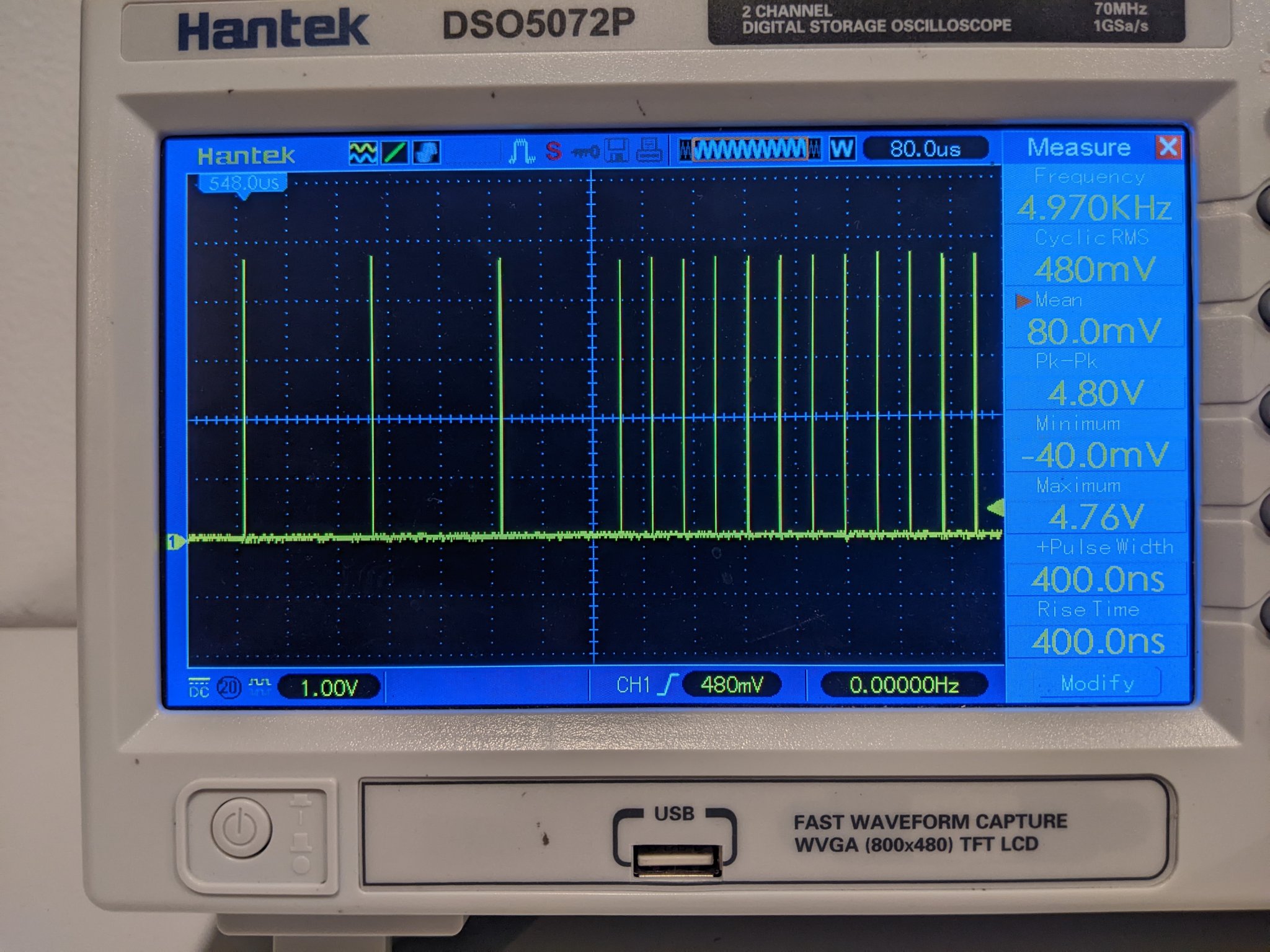The width and height of the screenshot is (1270, 952).
Task: Tap the CH1 trigger source label
Action: (633, 685)
